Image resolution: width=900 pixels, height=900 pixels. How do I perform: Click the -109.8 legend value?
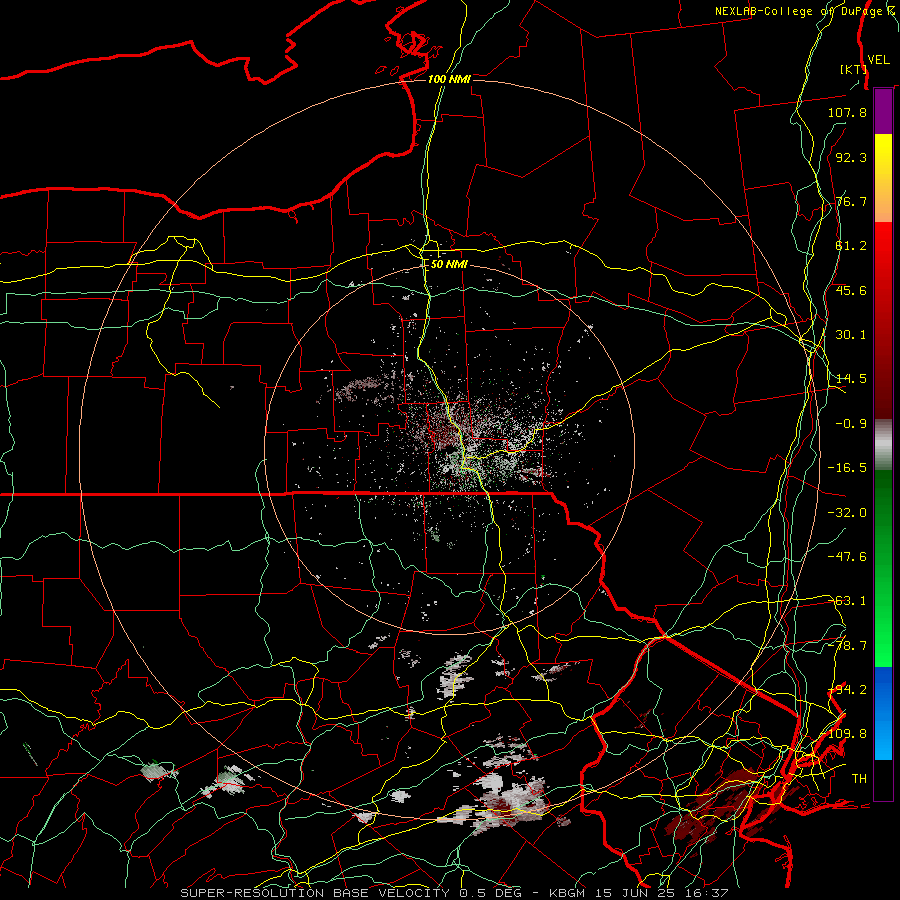pos(847,734)
